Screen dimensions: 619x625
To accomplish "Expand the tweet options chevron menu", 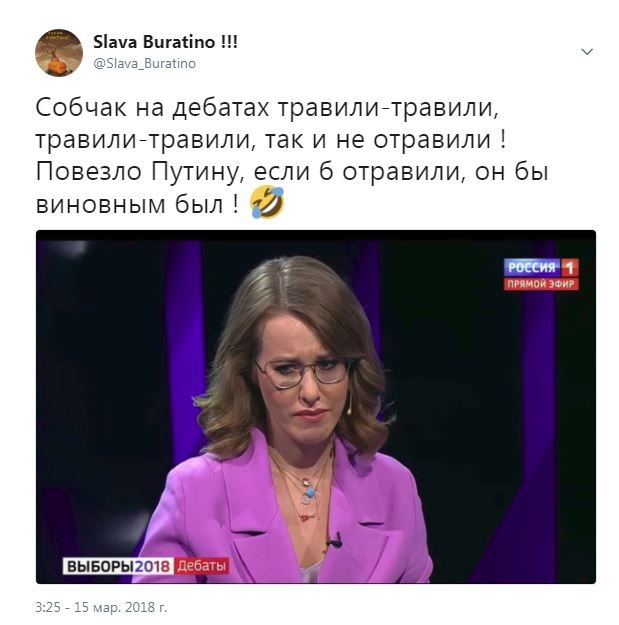I will [587, 52].
